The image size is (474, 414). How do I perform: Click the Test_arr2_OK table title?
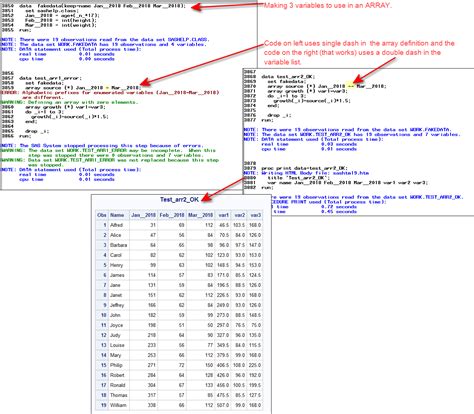pos(179,200)
